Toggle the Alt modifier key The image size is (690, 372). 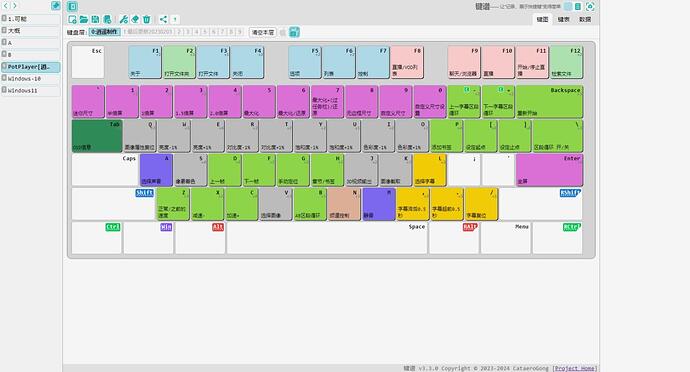tap(218, 227)
